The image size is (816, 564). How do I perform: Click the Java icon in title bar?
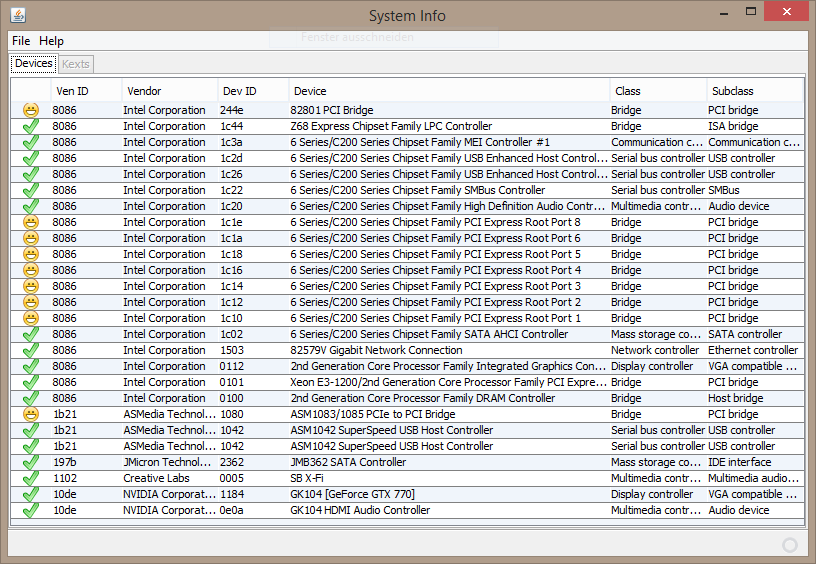tap(18, 15)
